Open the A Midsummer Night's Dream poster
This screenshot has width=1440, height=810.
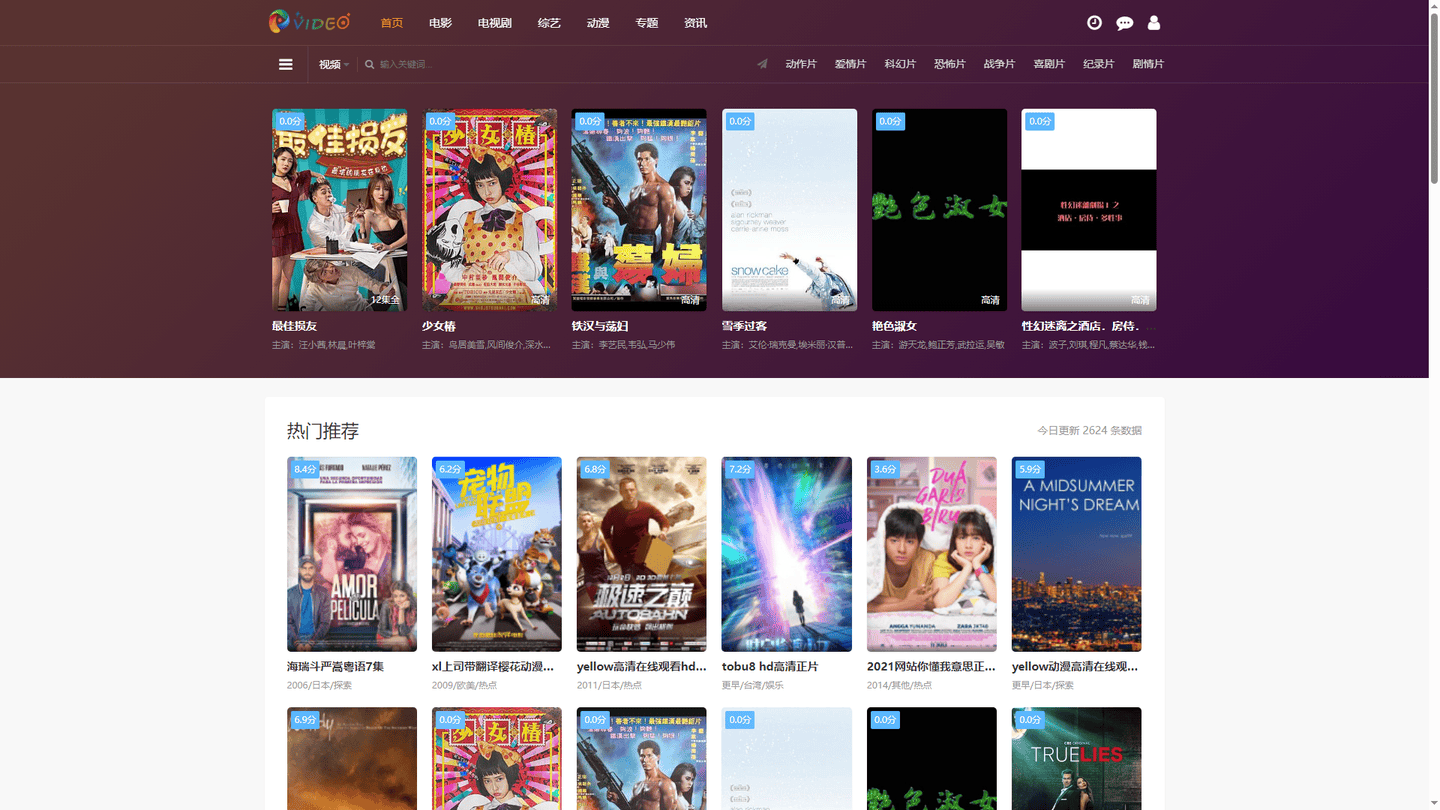click(1077, 554)
